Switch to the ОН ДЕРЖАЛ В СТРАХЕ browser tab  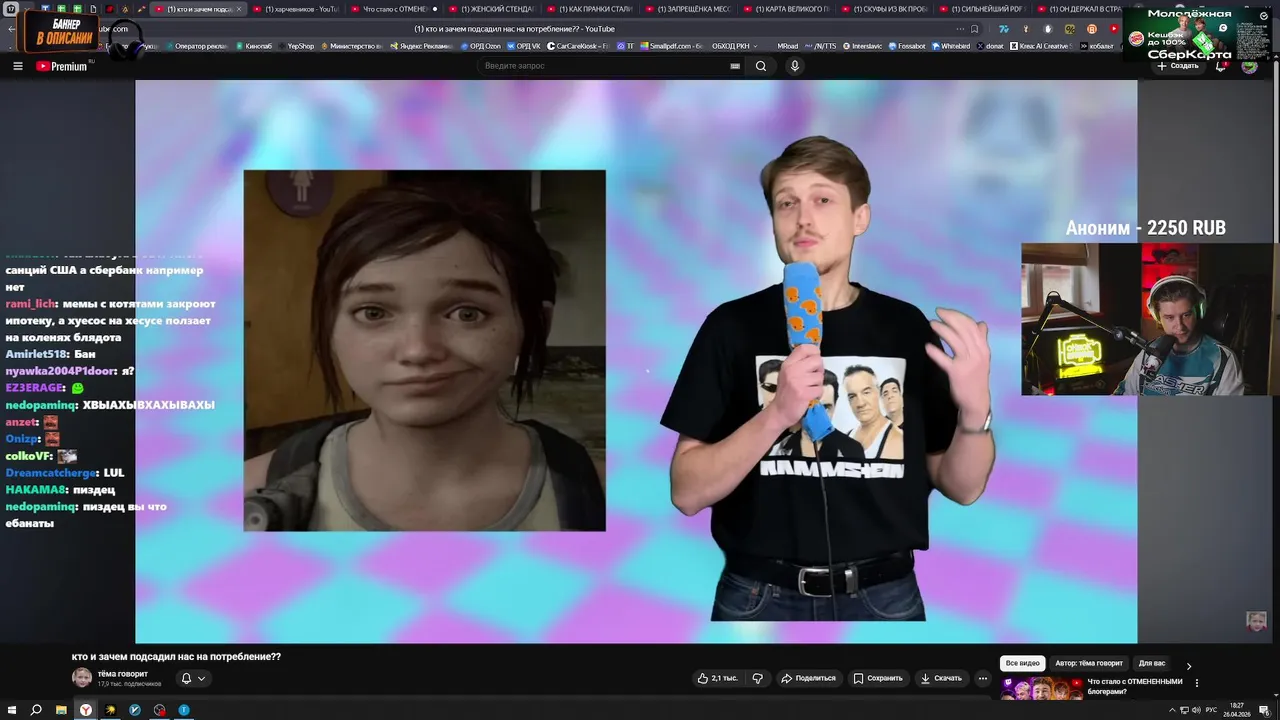pos(1078,9)
